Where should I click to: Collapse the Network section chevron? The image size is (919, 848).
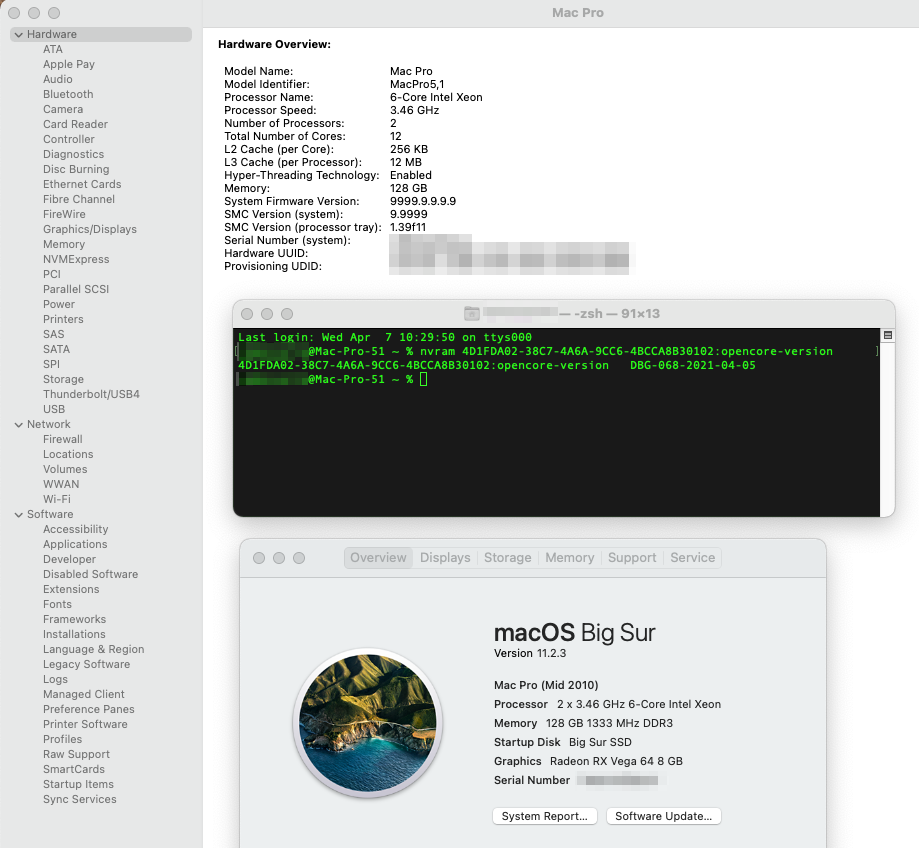[x=19, y=424]
